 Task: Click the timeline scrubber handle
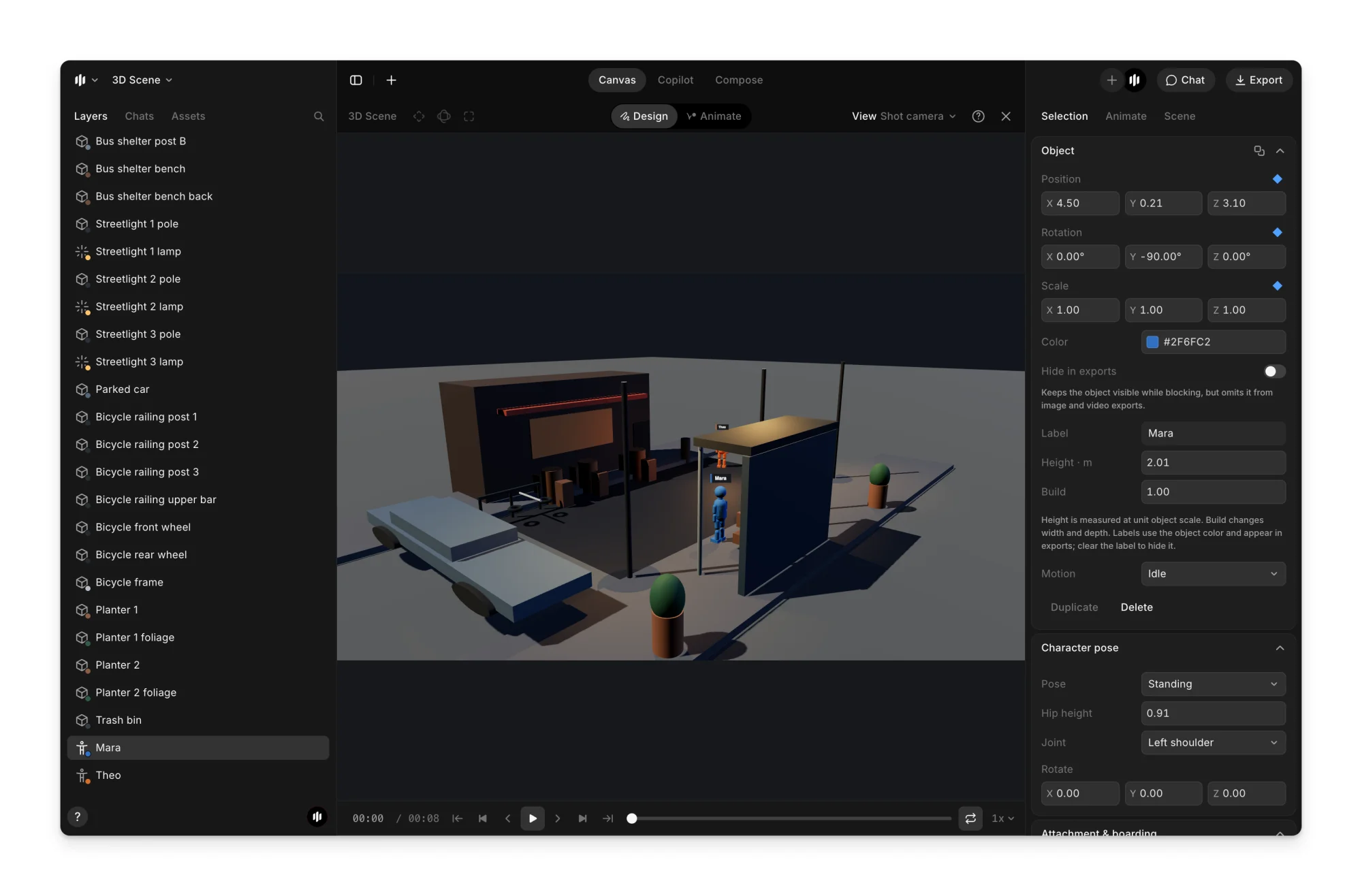632,818
